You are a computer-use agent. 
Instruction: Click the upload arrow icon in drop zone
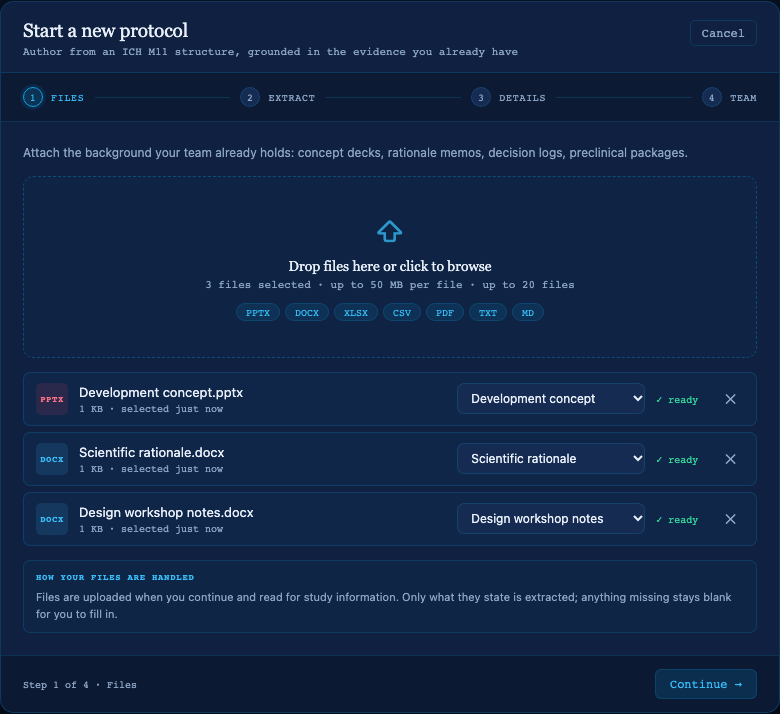click(x=390, y=231)
